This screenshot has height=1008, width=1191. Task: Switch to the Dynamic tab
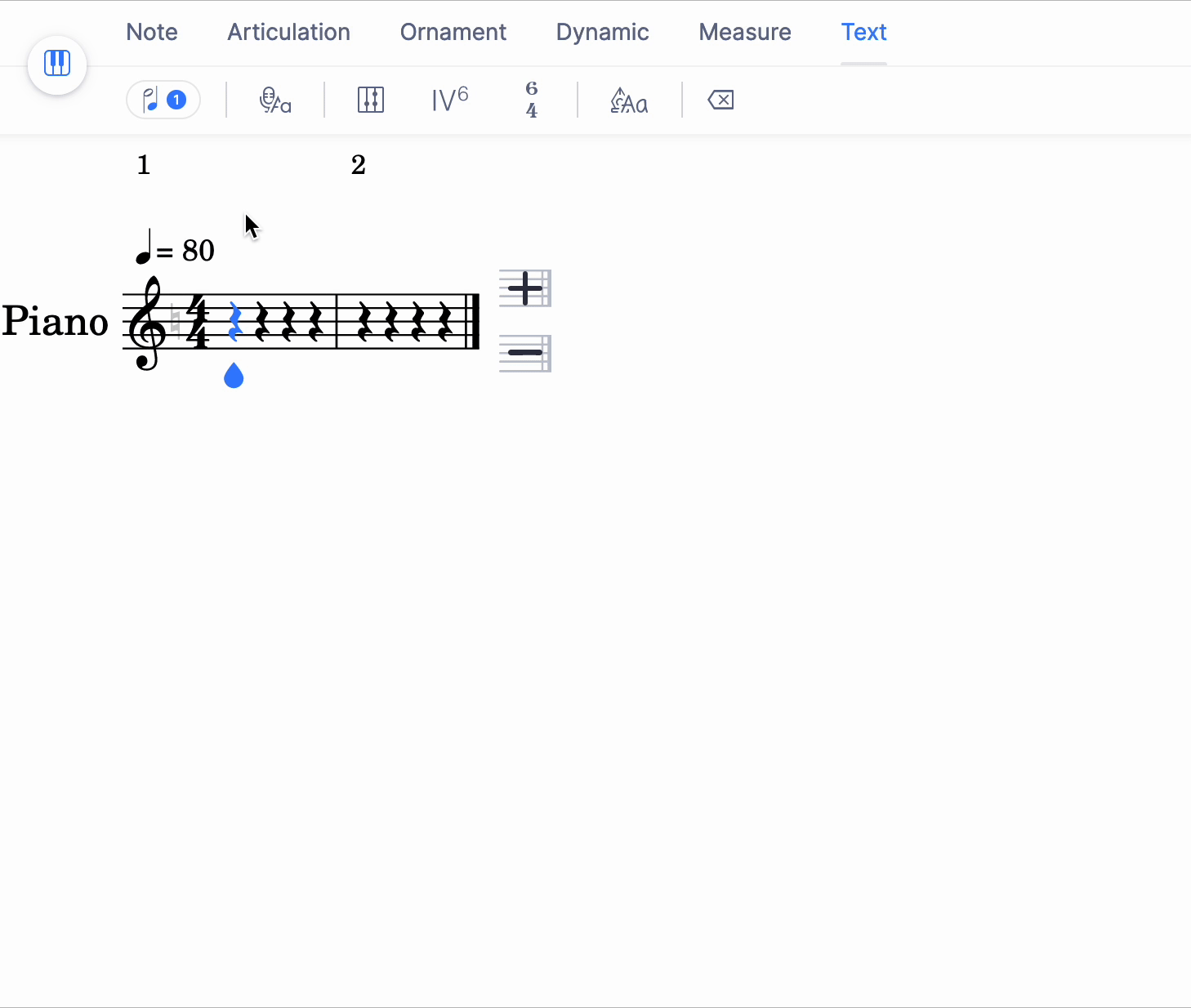tap(602, 33)
